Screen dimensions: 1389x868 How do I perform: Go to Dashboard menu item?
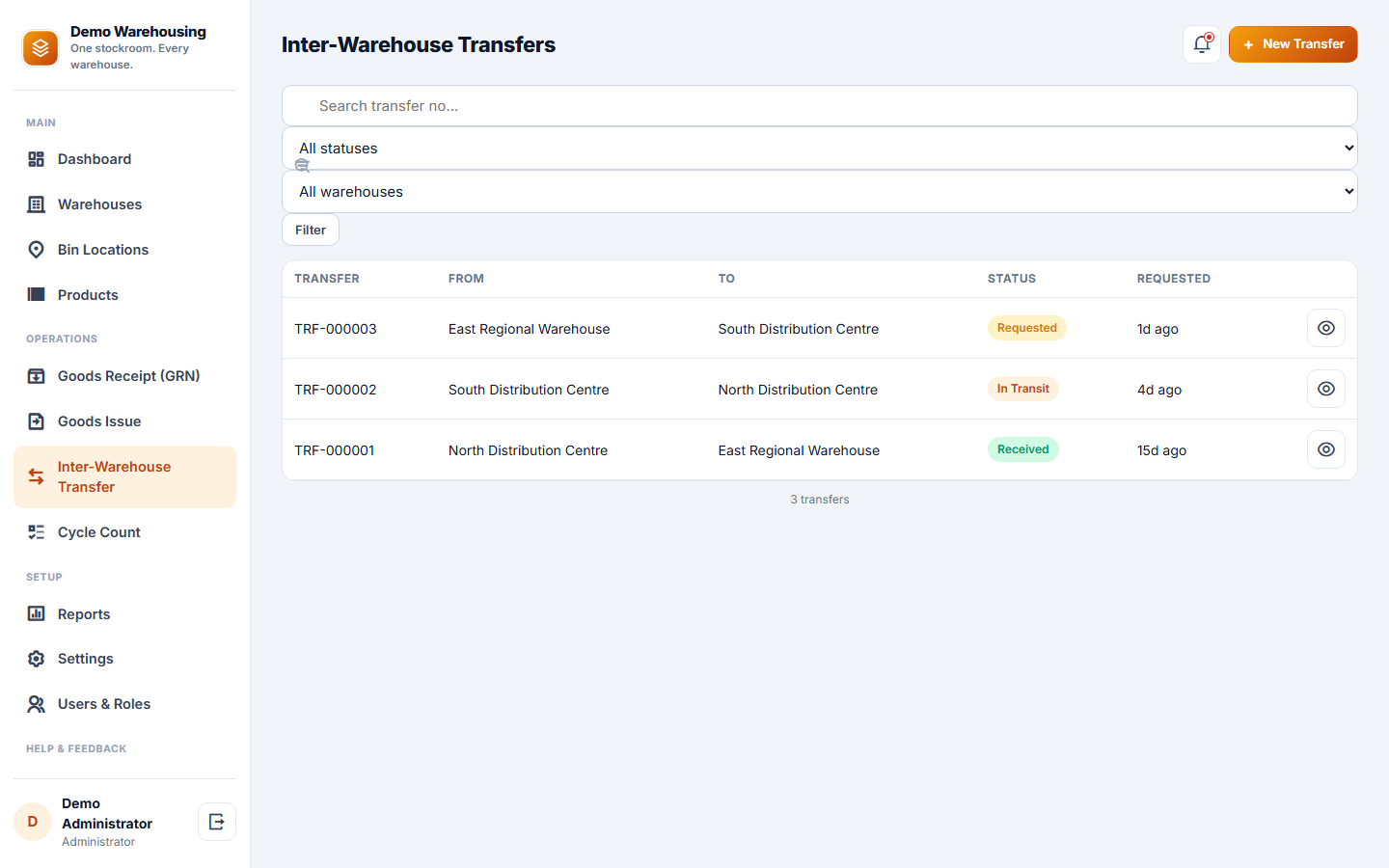coord(124,159)
